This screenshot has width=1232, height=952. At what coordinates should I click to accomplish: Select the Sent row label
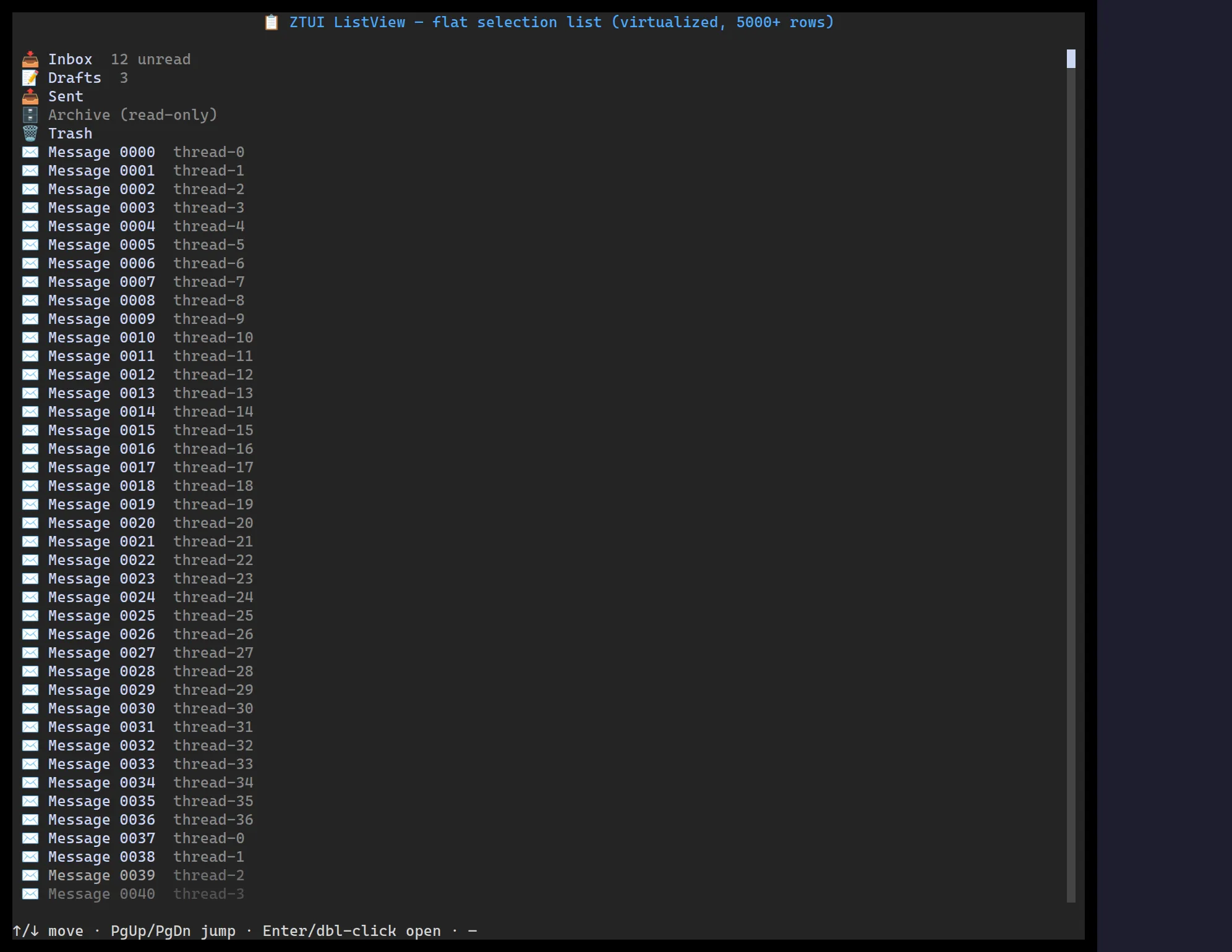66,96
